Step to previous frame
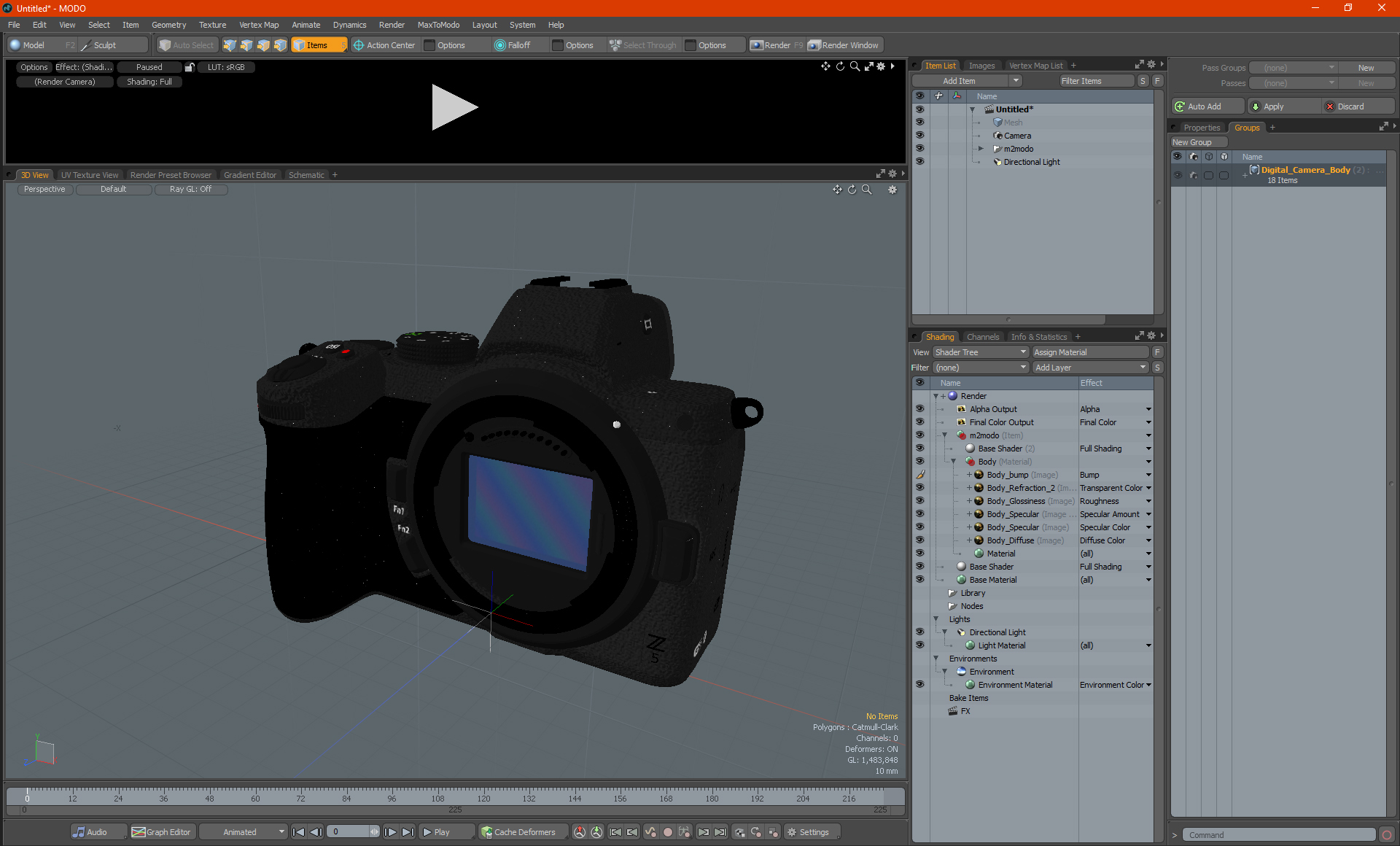This screenshot has width=1400, height=846. coord(316,832)
